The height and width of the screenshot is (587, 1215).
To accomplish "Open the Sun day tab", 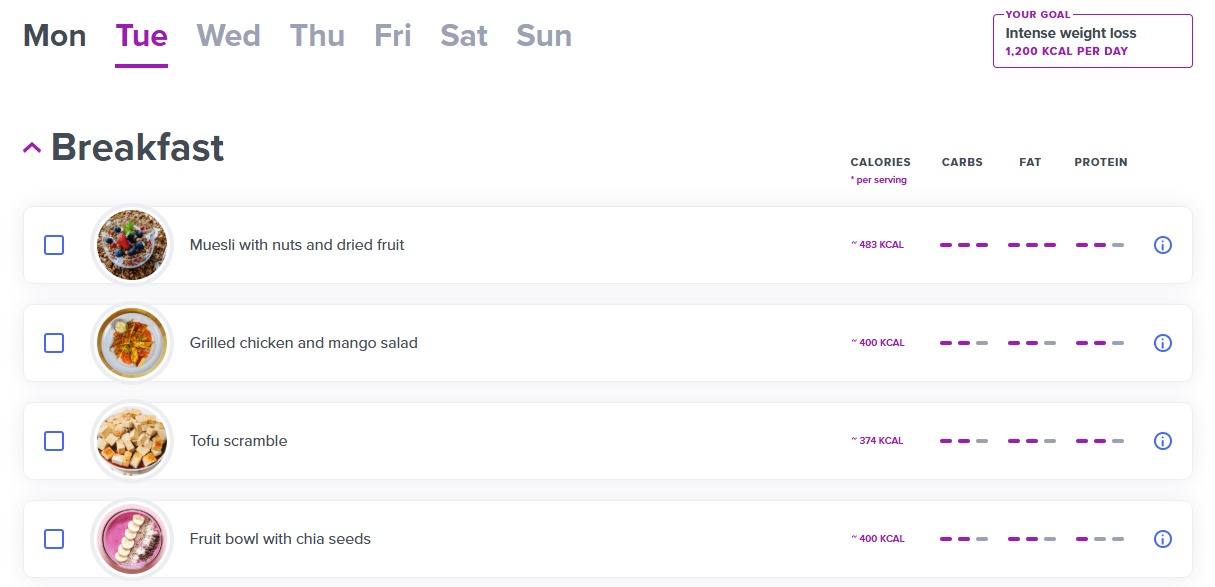I will click(x=544, y=36).
